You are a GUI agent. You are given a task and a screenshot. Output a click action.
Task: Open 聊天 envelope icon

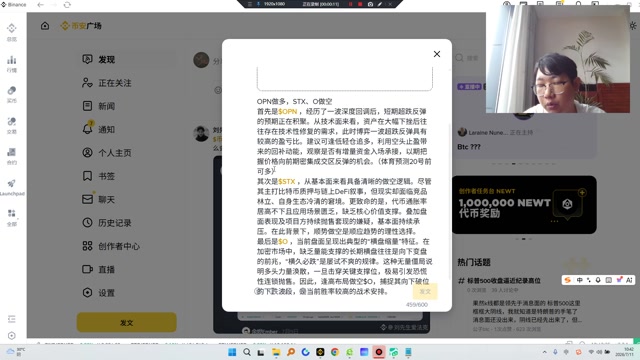[x=87, y=199]
